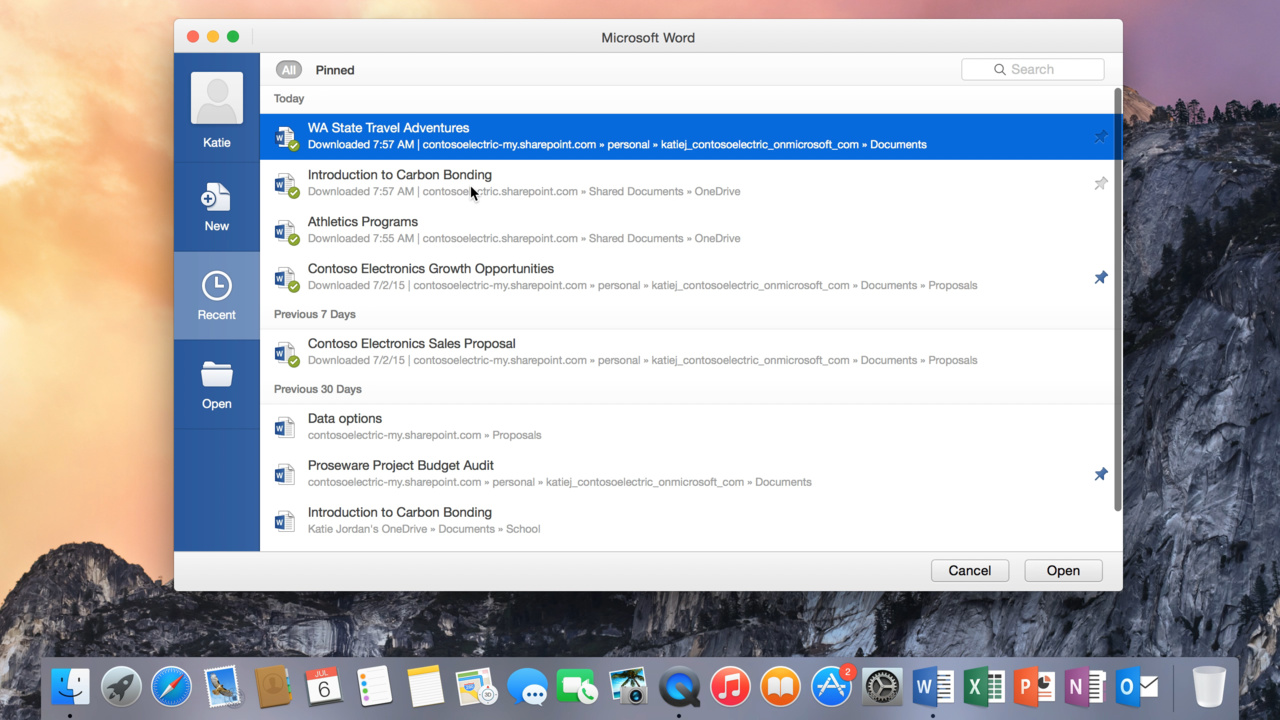Select Introduction to Carbon Bonding downloaded 7:57 AM
This screenshot has width=1280, height=720.
(687, 184)
